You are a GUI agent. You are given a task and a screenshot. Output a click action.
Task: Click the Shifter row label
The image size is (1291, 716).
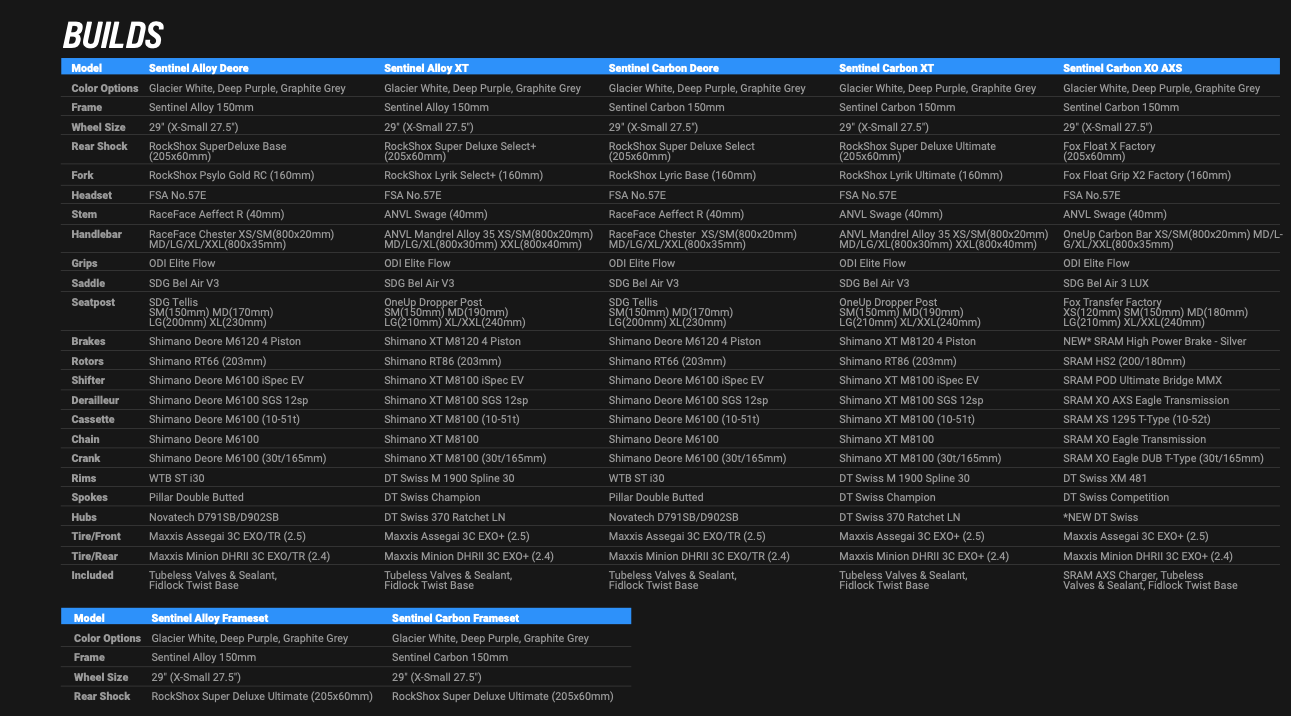tap(88, 380)
